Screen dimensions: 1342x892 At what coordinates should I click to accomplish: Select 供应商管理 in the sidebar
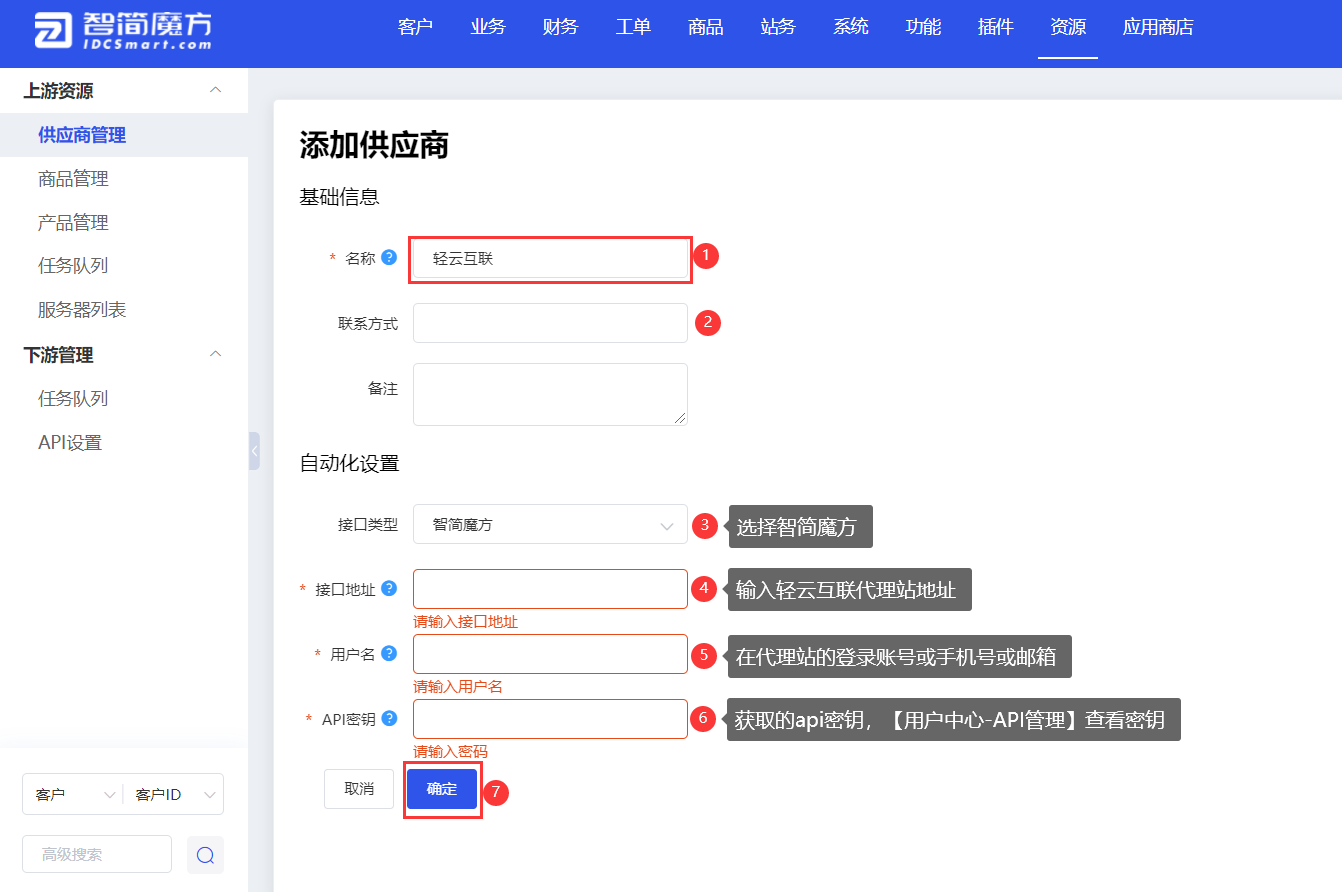124,135
